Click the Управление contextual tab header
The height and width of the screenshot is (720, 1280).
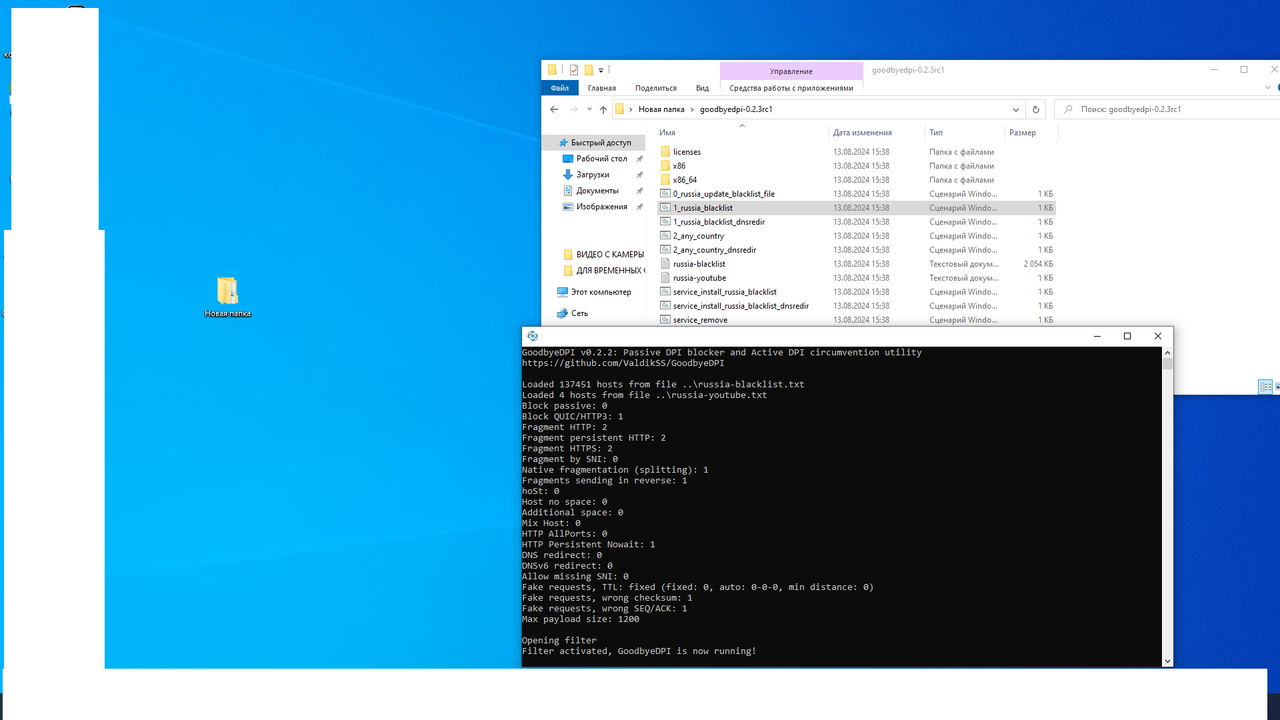coord(791,71)
